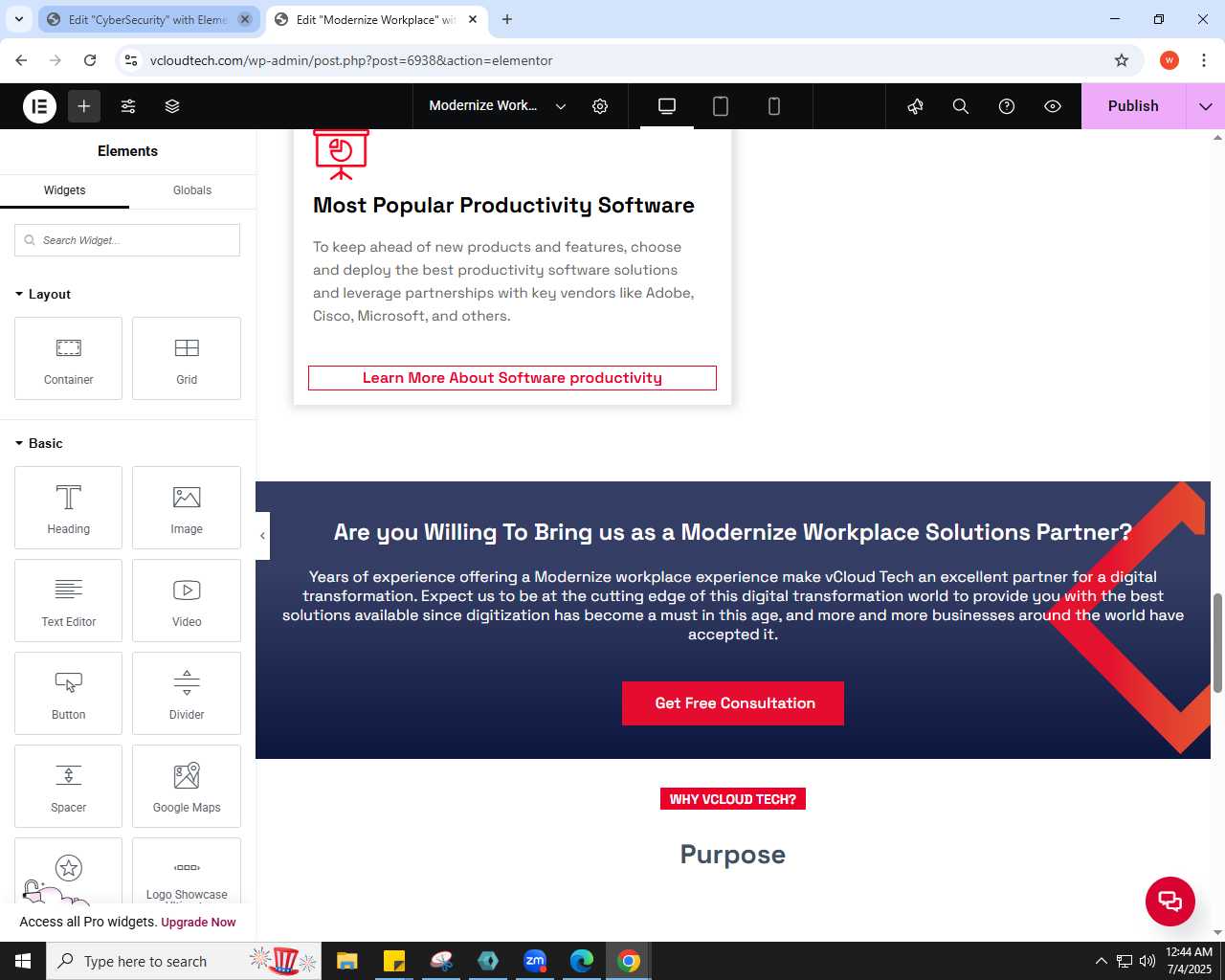Click the taskbar search box
The width and height of the screenshot is (1225, 980).
tap(184, 961)
